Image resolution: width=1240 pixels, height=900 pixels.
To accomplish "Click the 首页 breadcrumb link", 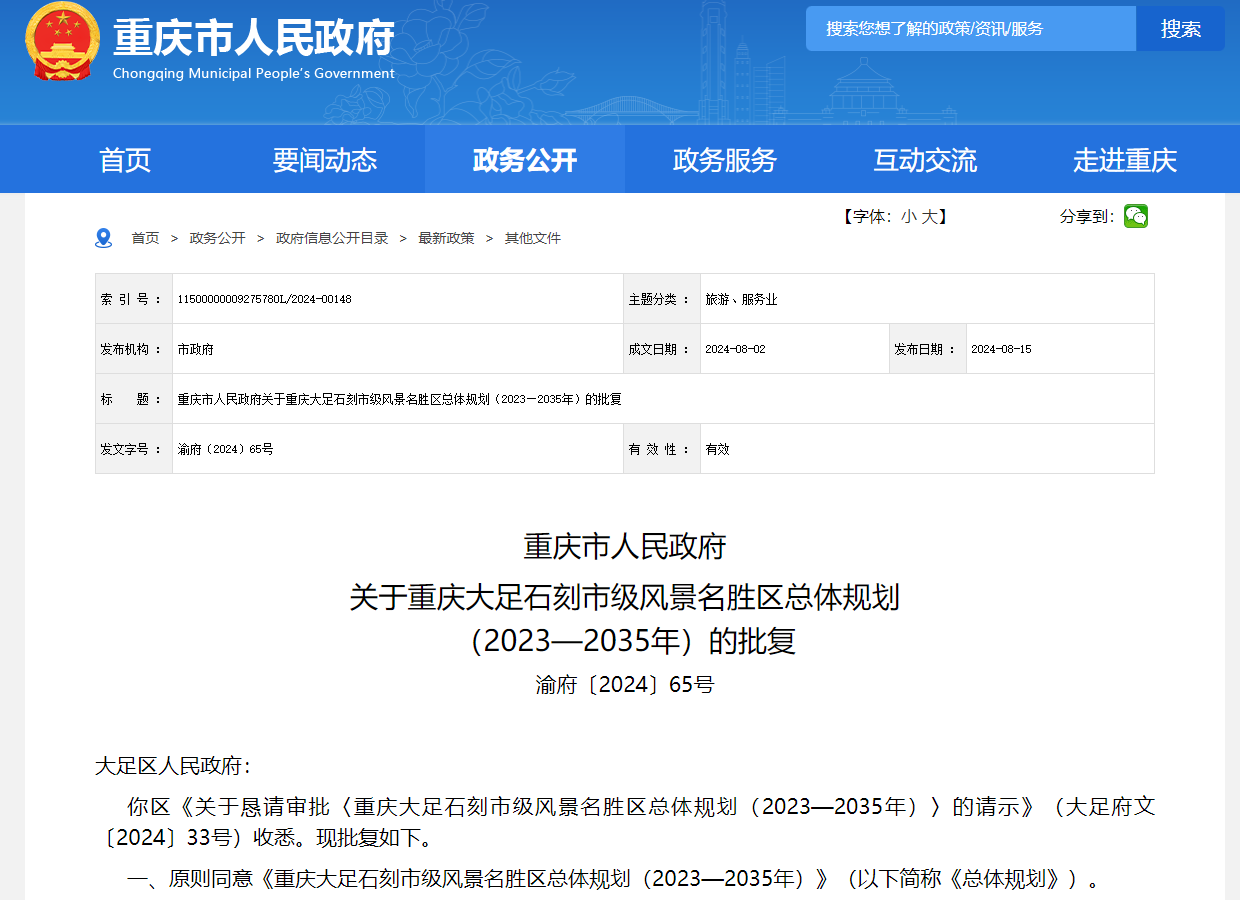I will [x=145, y=238].
